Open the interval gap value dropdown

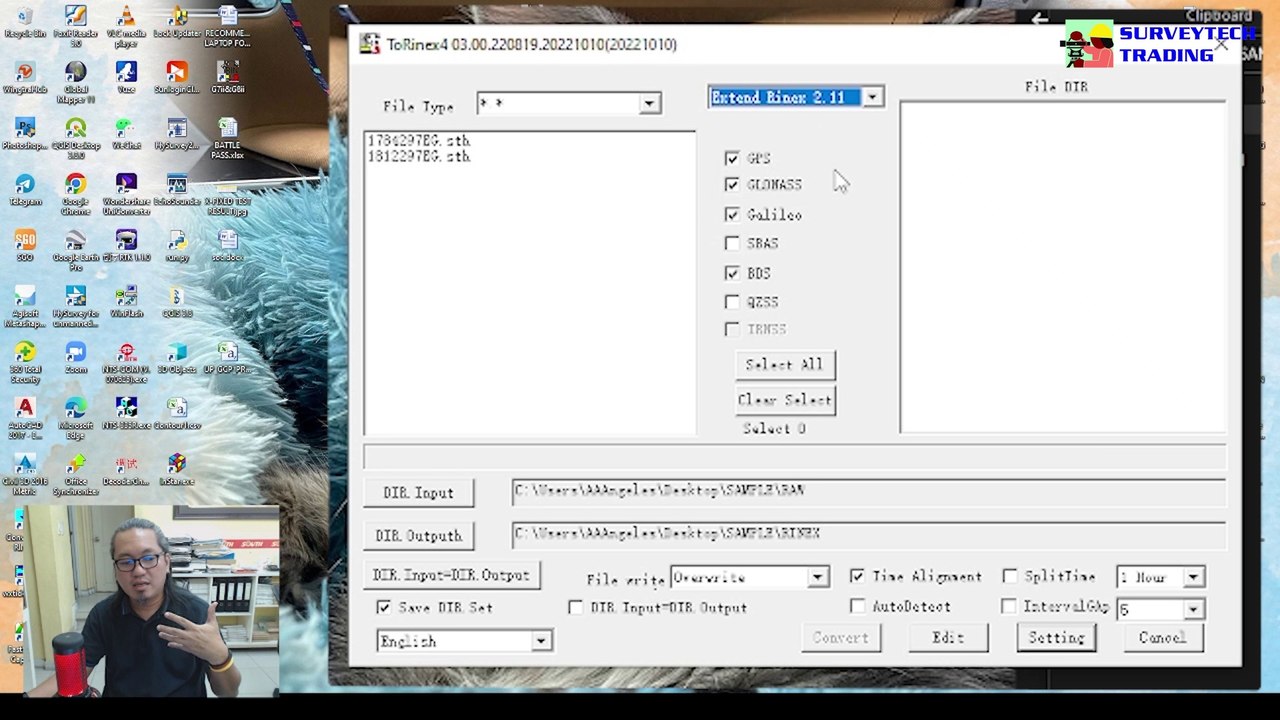(1193, 609)
